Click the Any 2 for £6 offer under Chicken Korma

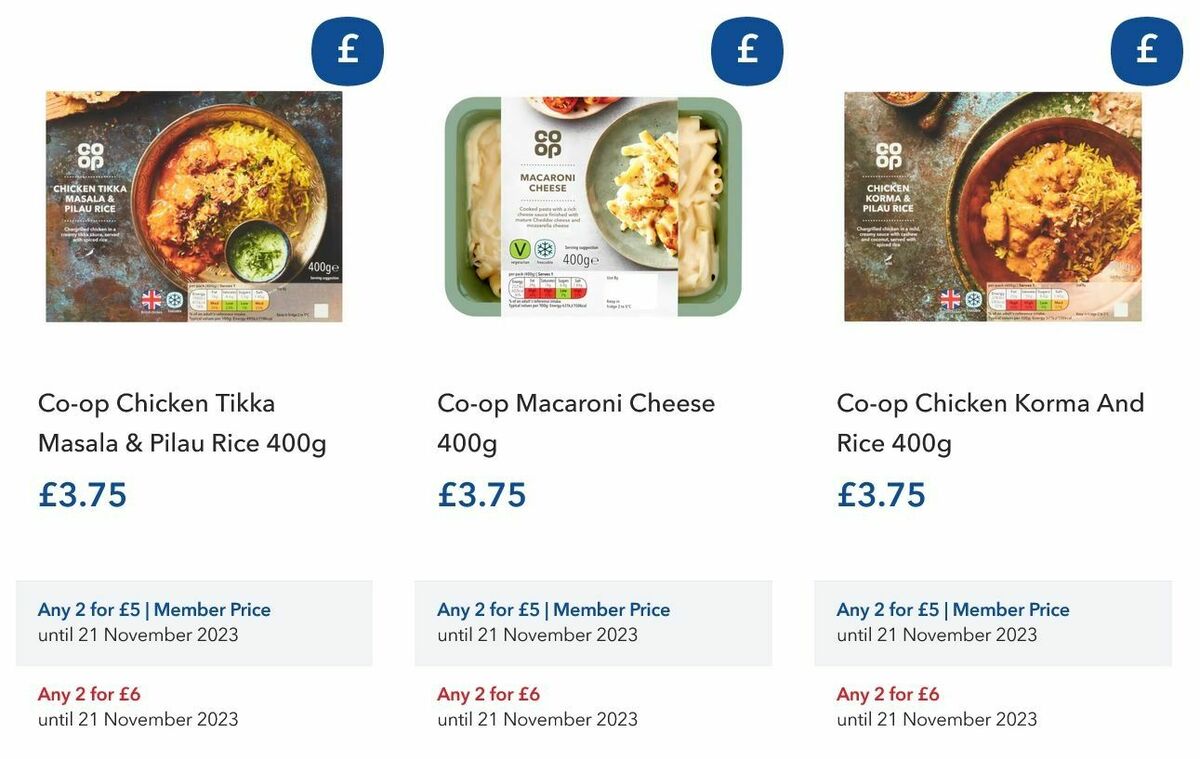tap(993, 706)
